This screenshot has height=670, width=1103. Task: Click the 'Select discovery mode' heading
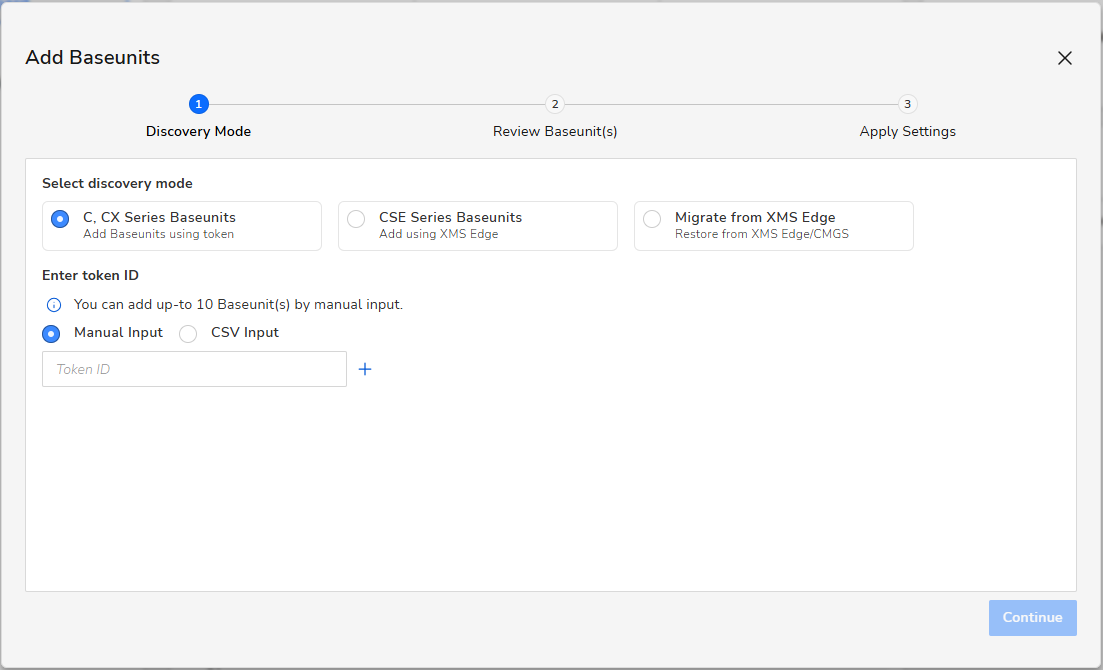117,184
